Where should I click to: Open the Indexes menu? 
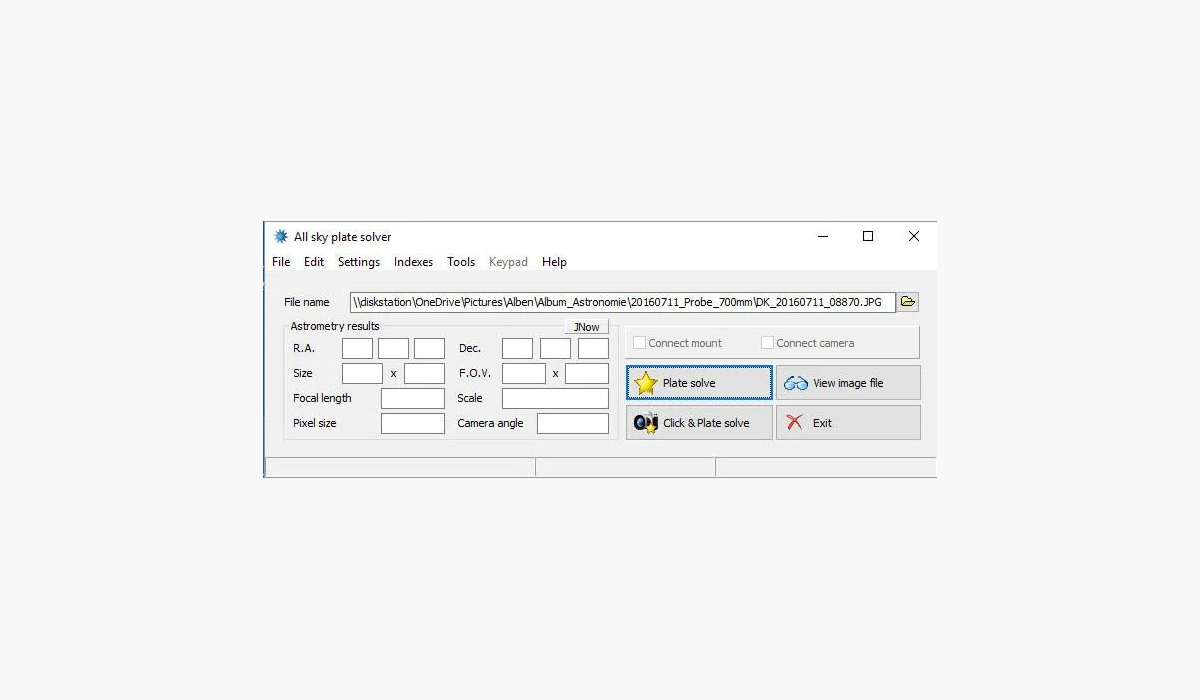coord(414,262)
